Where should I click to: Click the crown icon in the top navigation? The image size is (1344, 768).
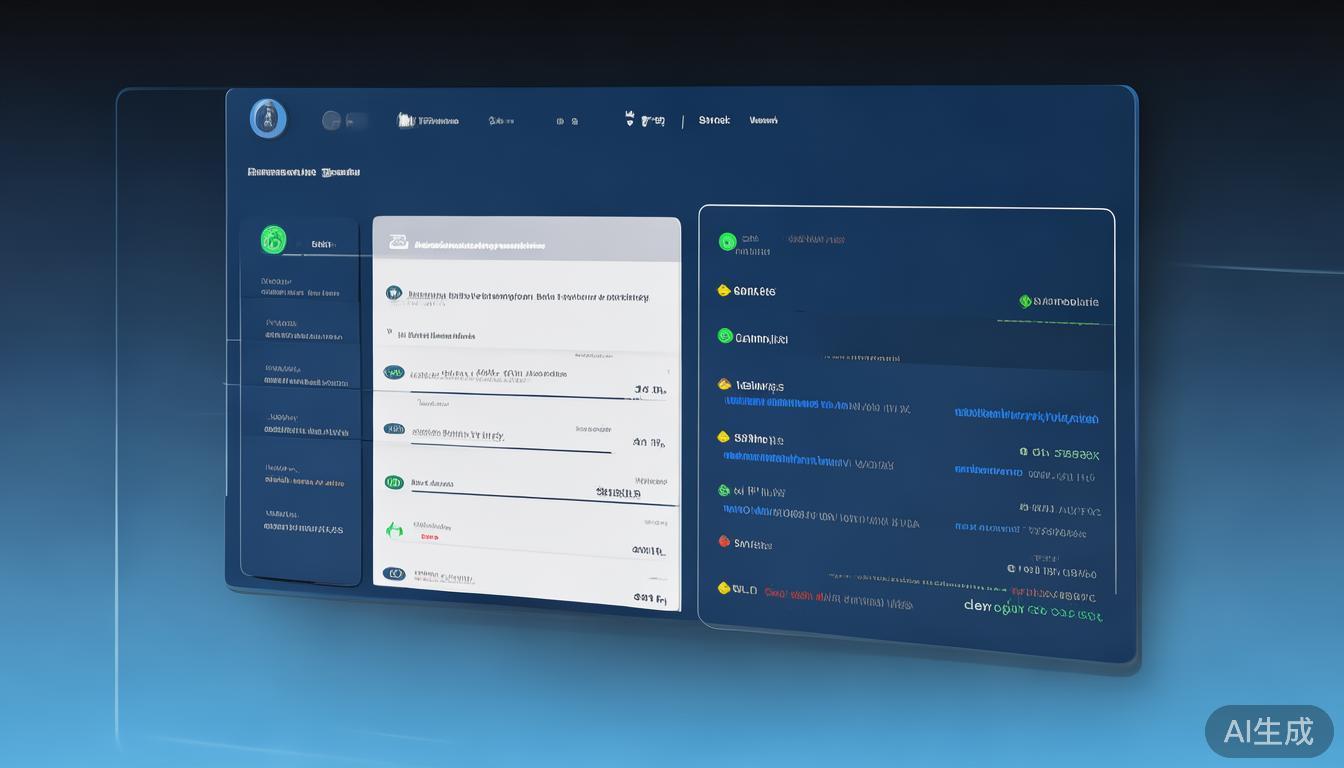point(629,119)
